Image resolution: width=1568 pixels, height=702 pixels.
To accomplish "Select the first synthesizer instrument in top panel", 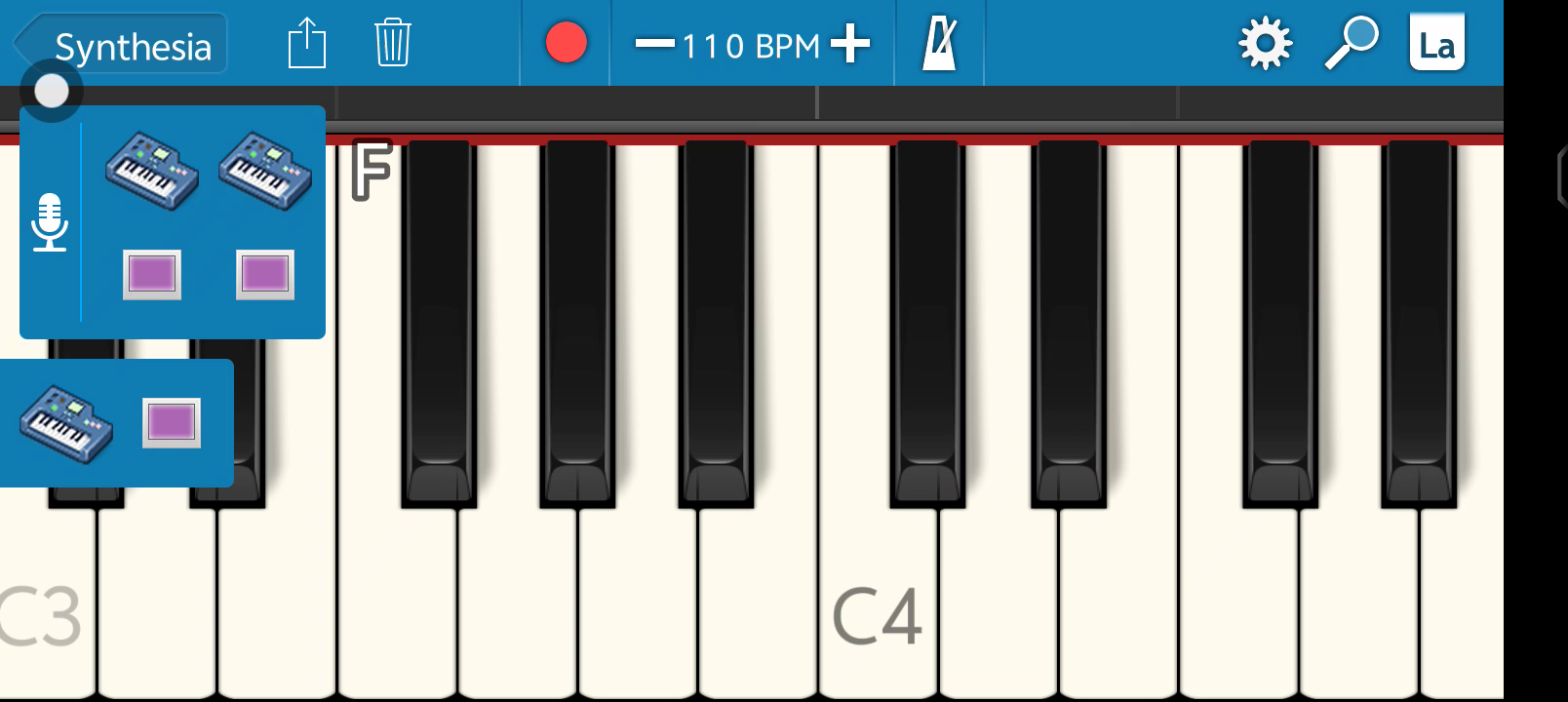I will click(x=152, y=171).
